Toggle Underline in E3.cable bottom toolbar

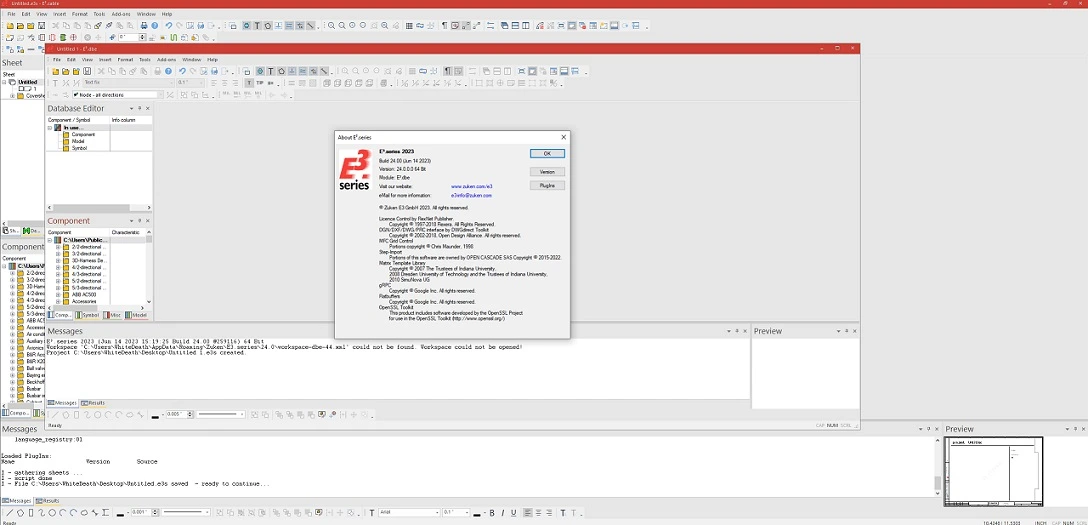pyautogui.click(x=513, y=513)
